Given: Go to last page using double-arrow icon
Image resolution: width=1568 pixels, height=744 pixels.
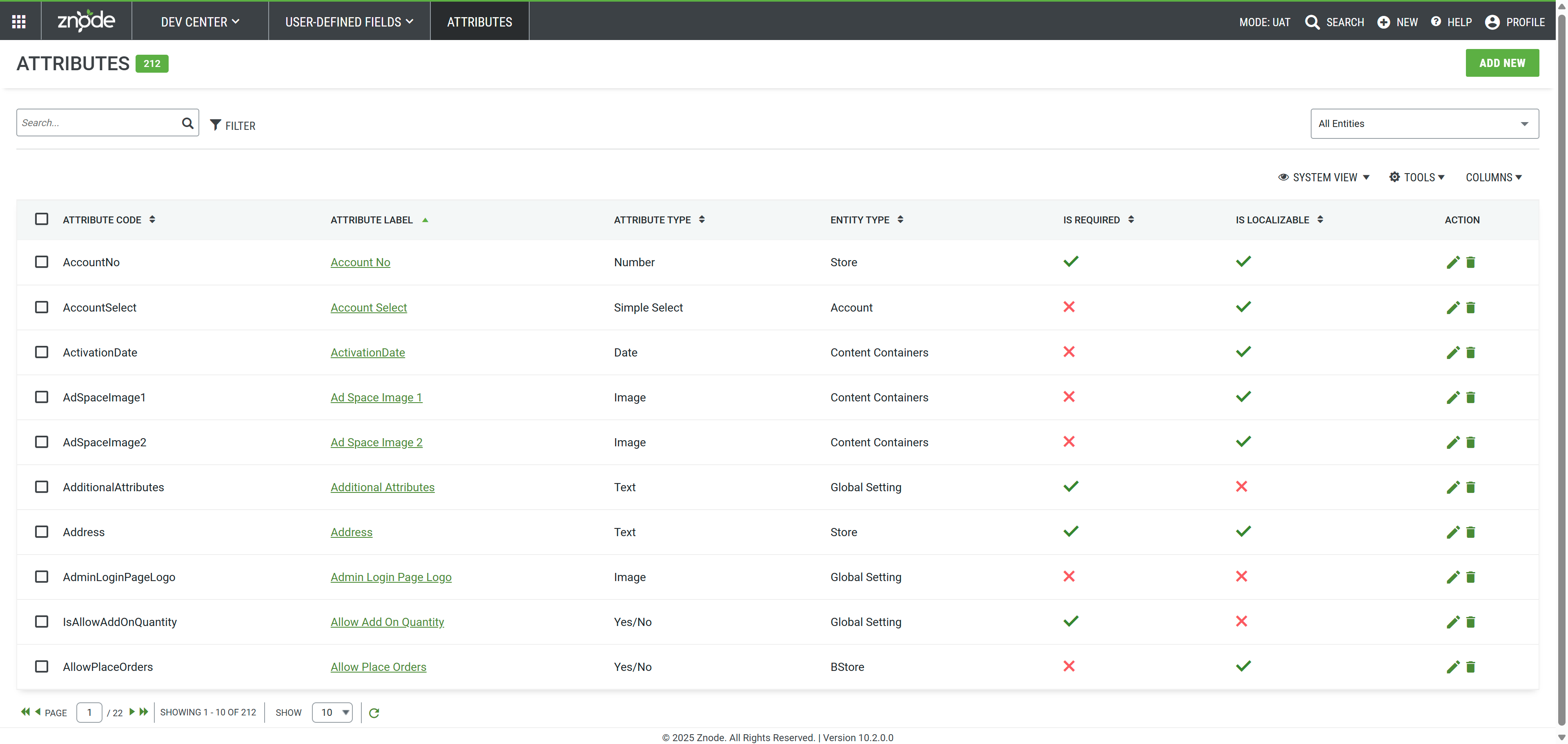Looking at the screenshot, I should (x=144, y=712).
